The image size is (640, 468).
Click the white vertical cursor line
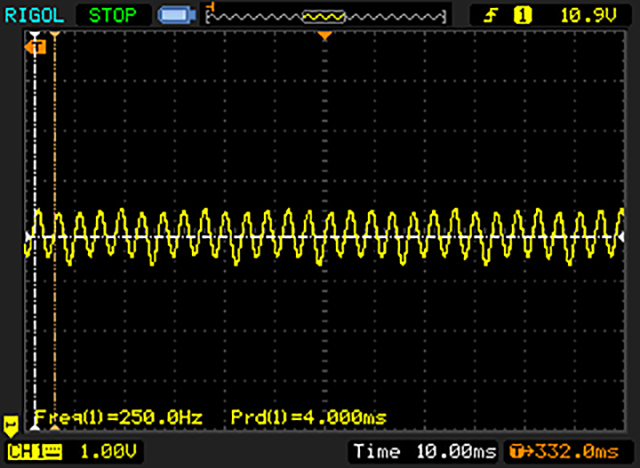[x=36, y=231]
